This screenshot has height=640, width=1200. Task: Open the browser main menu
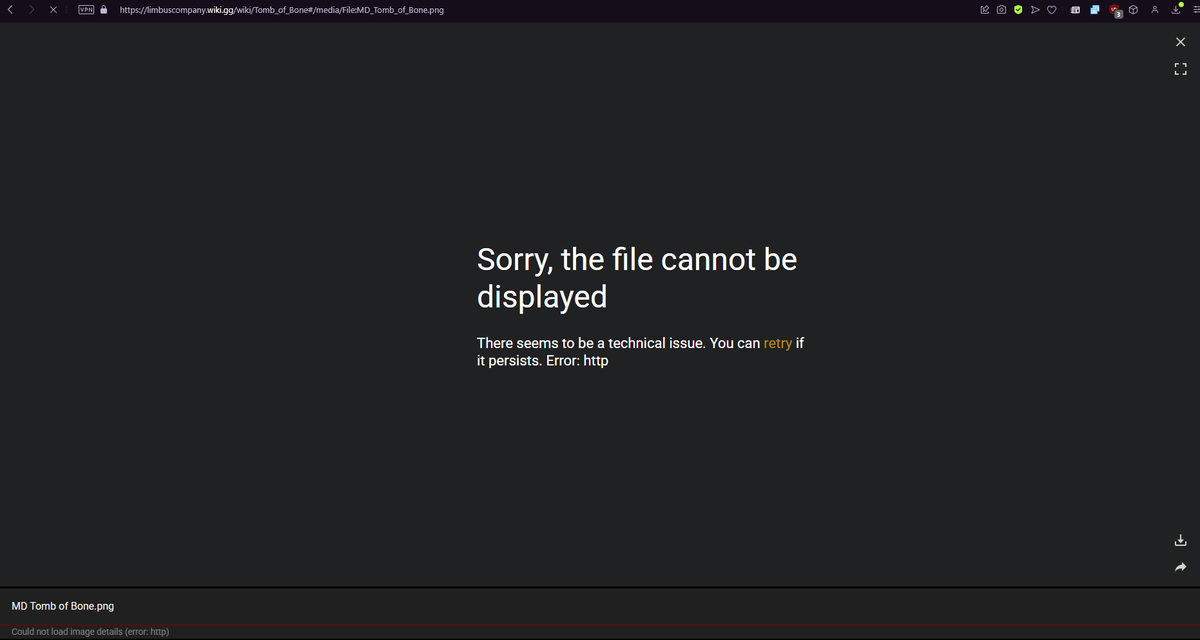coord(1195,10)
